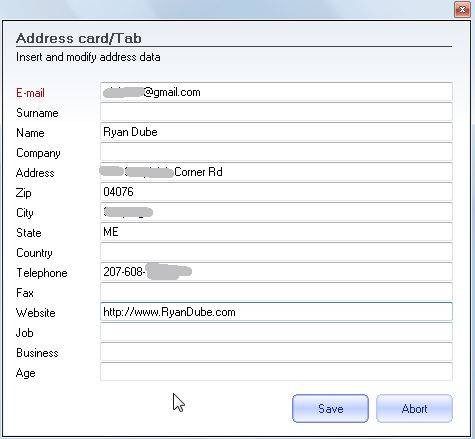Click the Website label
475x439 pixels.
pos(36,313)
